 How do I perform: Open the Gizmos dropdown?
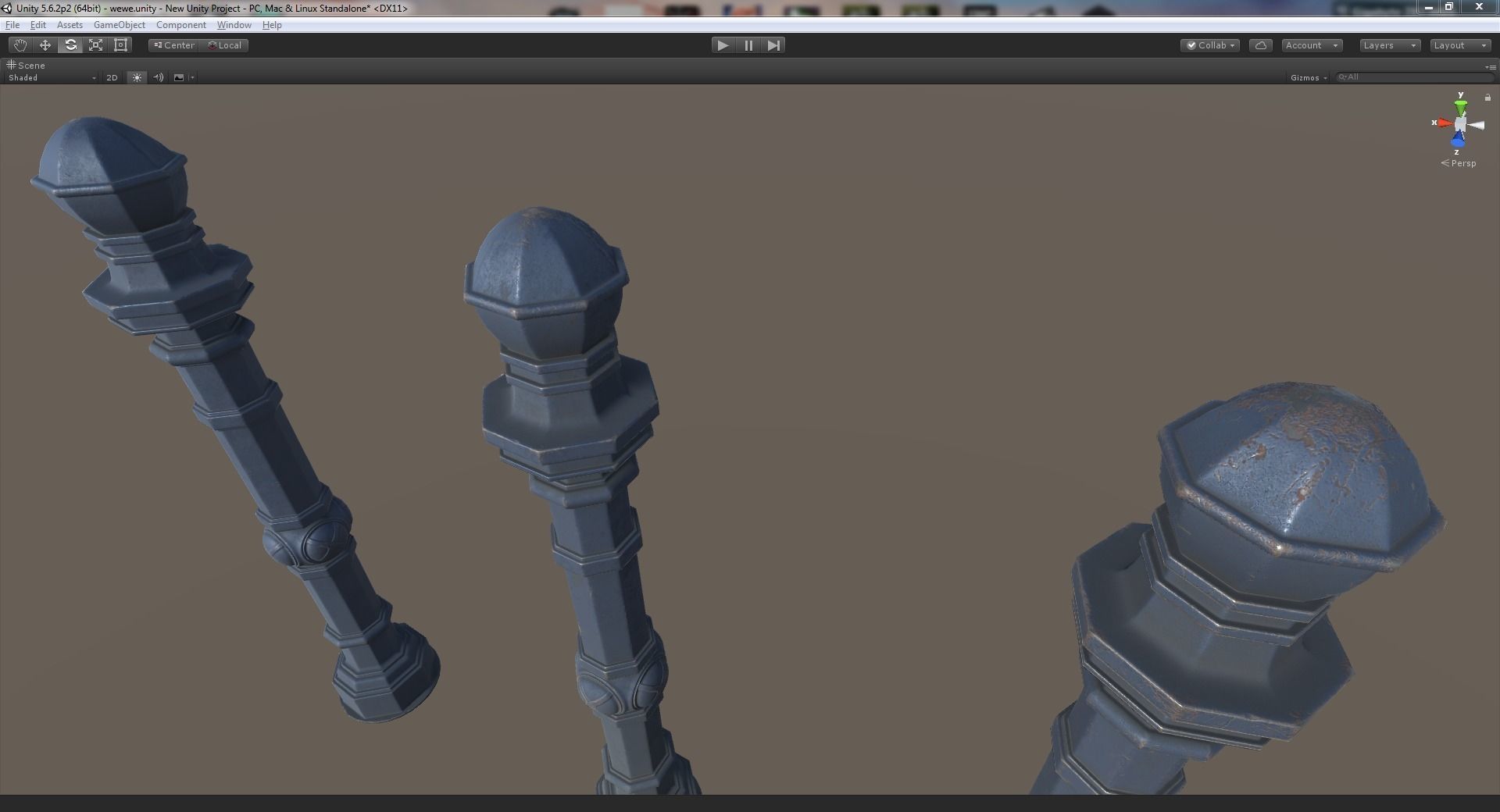click(x=1309, y=77)
